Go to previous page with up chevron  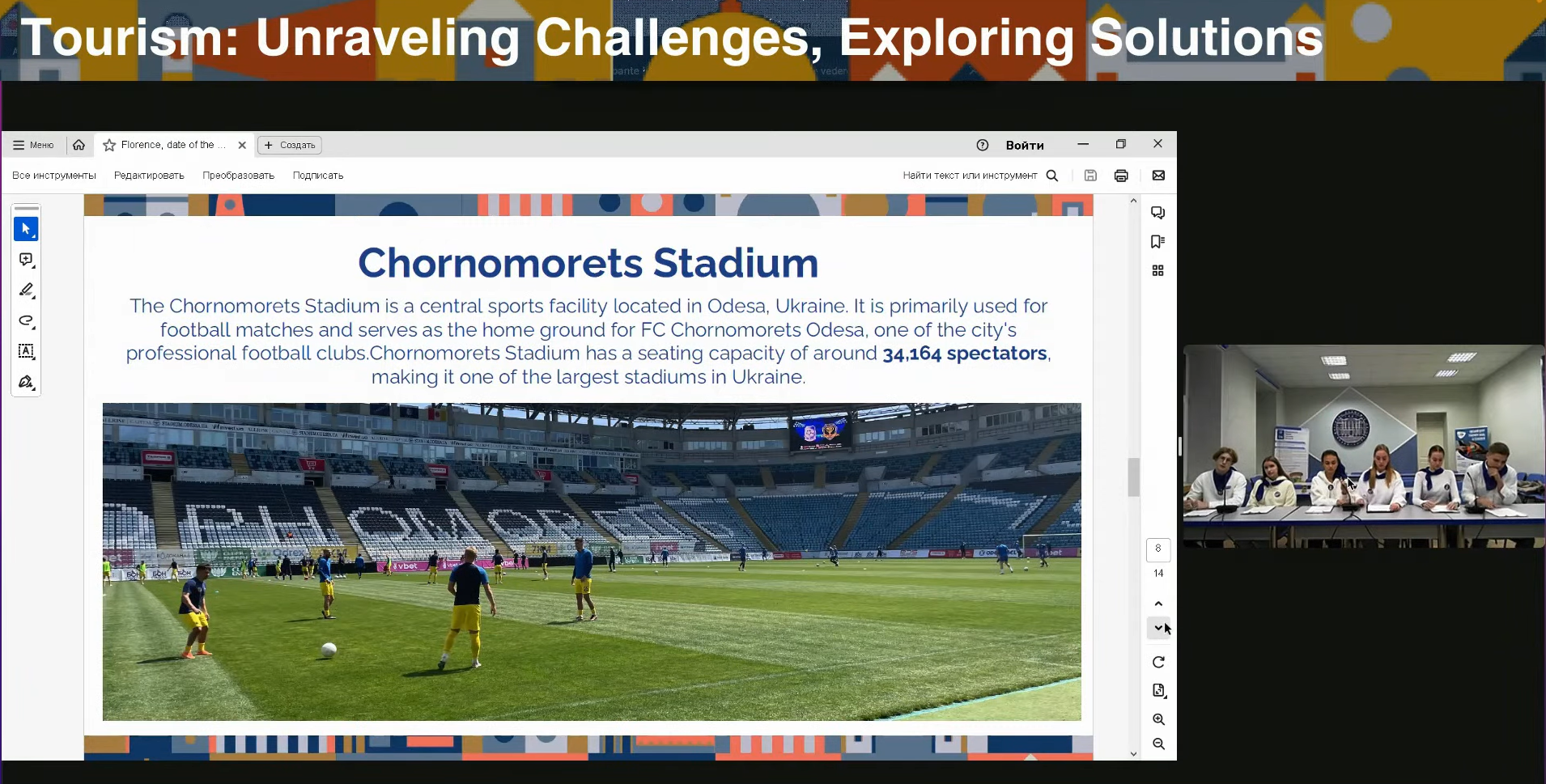(x=1158, y=604)
